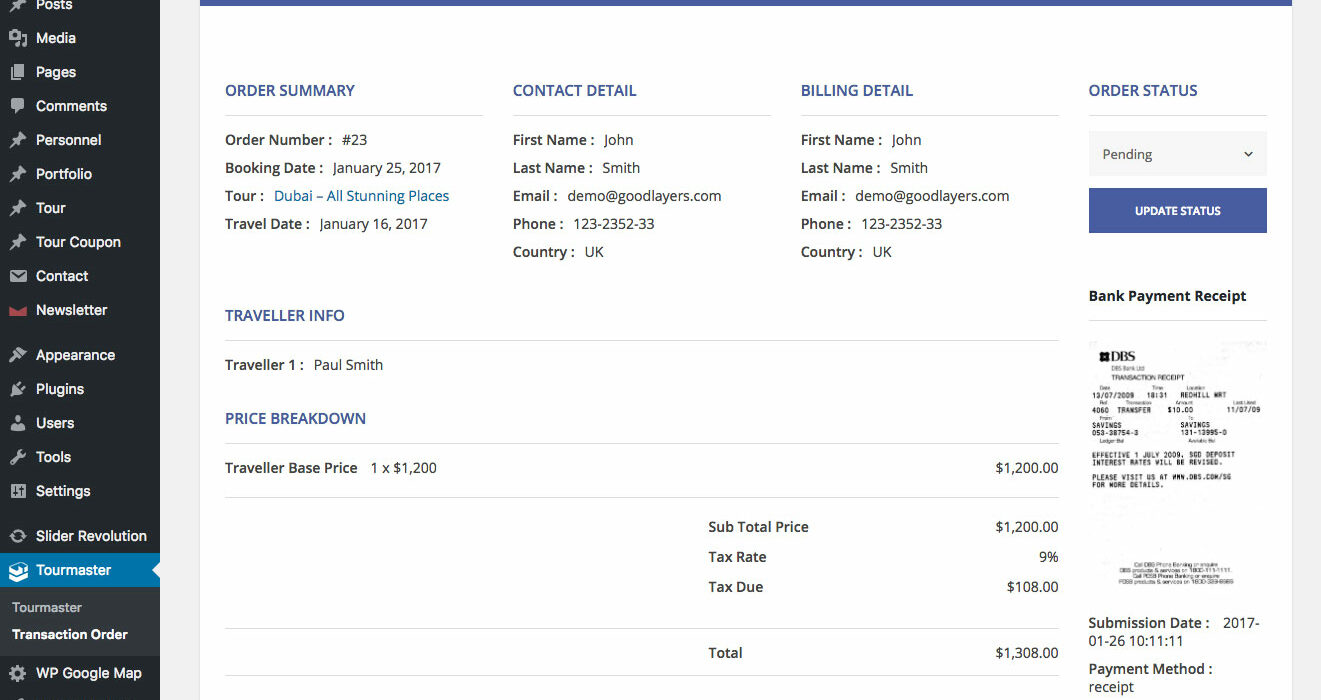Click the Users person icon
The width and height of the screenshot is (1321, 700).
(x=18, y=423)
